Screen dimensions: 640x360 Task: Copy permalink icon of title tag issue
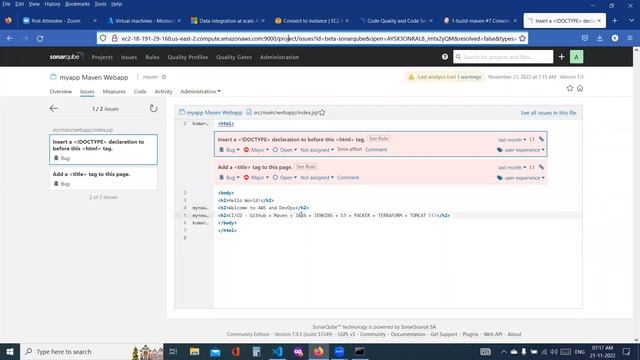[x=541, y=167]
